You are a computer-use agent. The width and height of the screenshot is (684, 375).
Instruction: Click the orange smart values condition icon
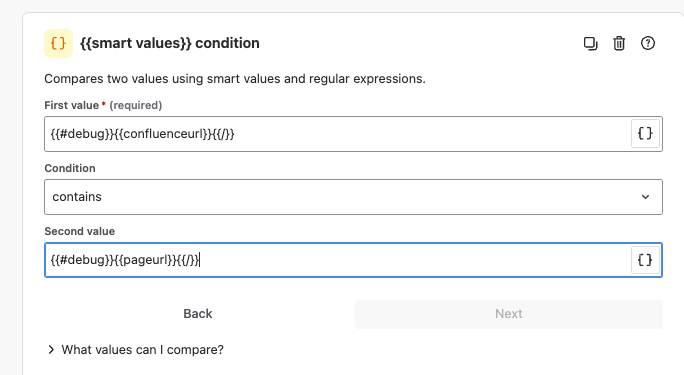point(58,43)
